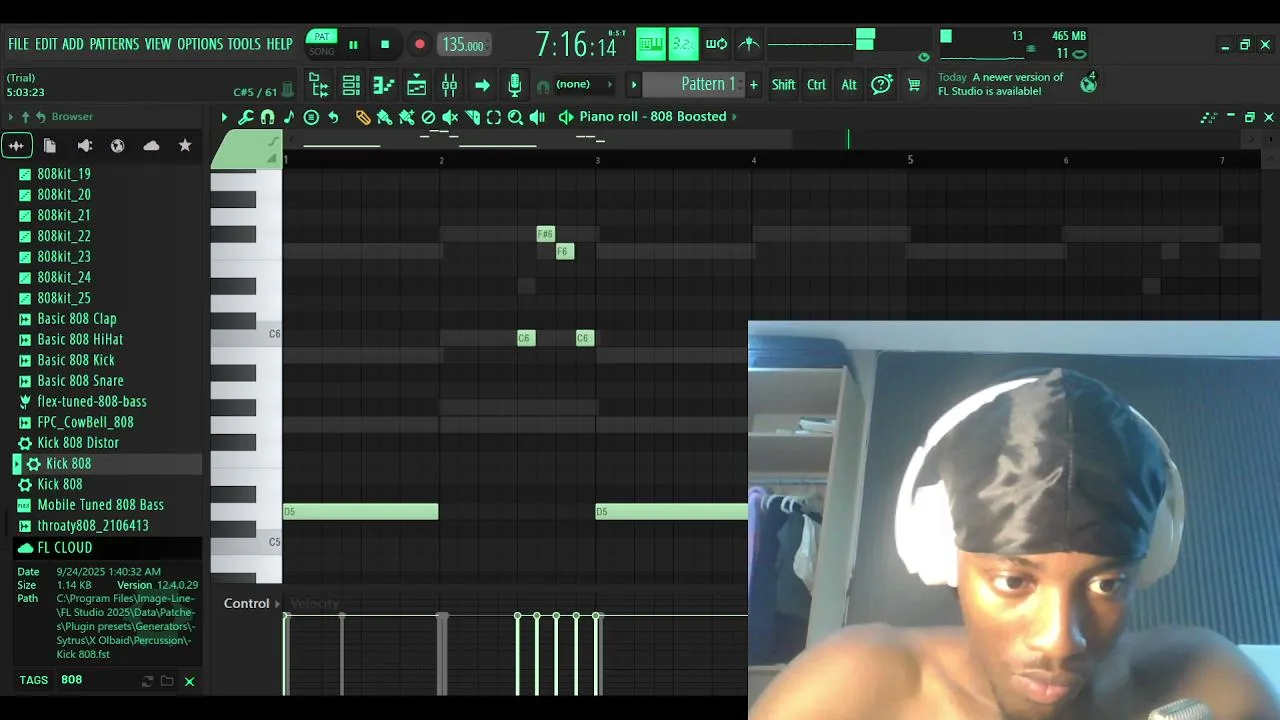Open the Pattern 1 selector
The image size is (1280, 720).
tap(694, 84)
